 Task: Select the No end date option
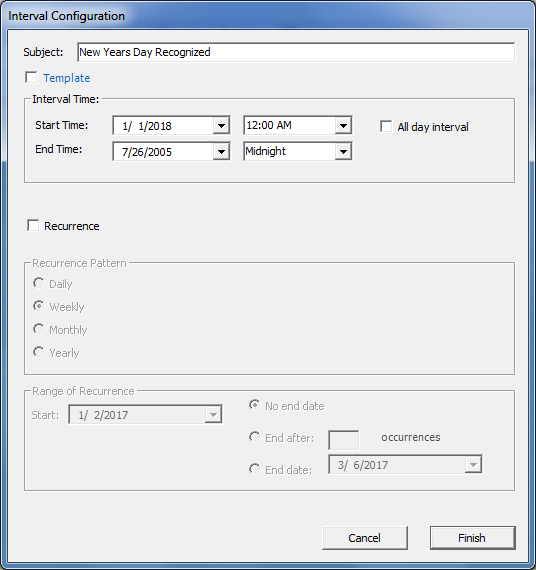pos(255,405)
